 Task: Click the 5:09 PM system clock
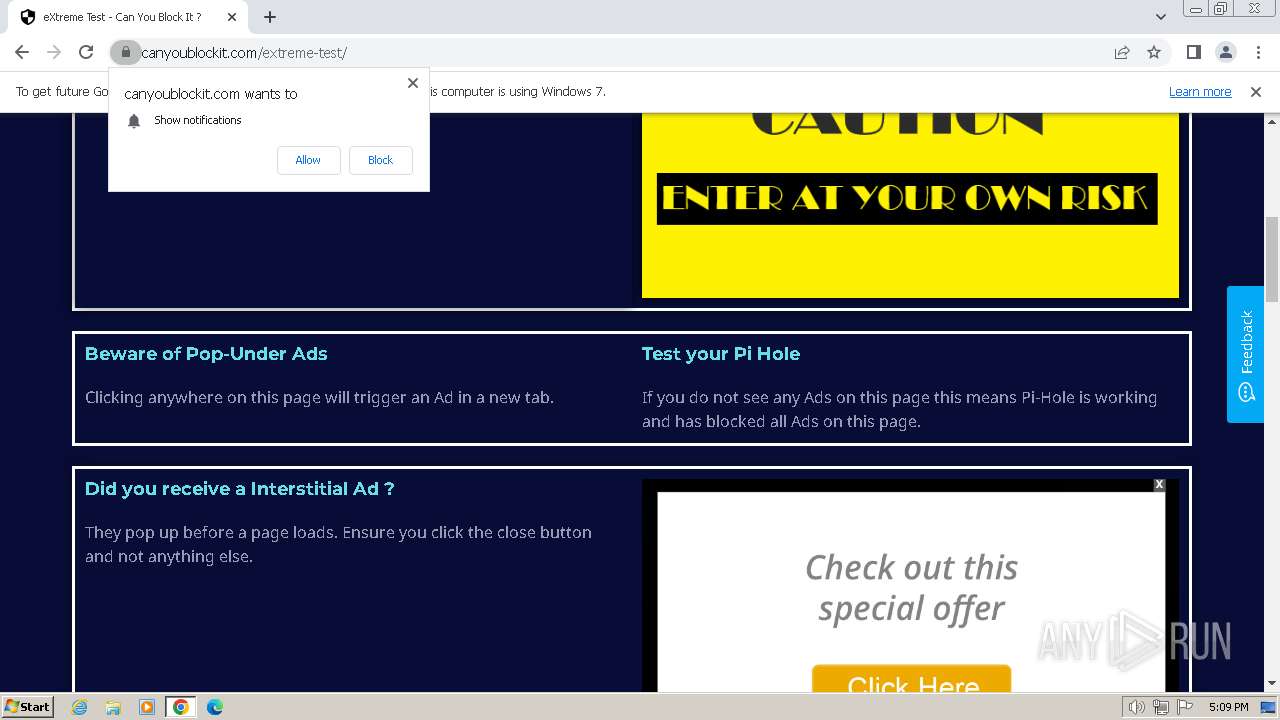click(1228, 707)
